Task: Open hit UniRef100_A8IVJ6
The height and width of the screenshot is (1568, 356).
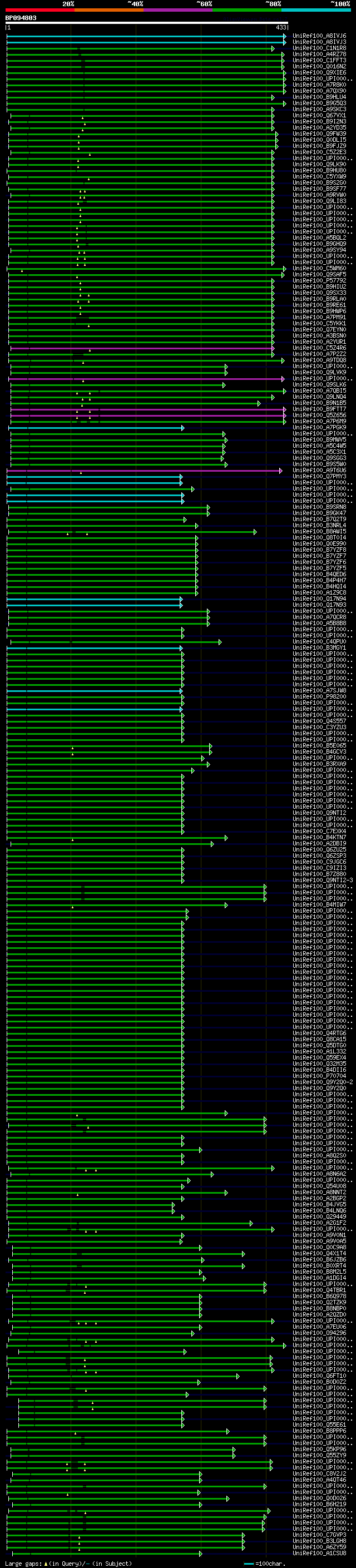Action: pyautogui.click(x=319, y=36)
